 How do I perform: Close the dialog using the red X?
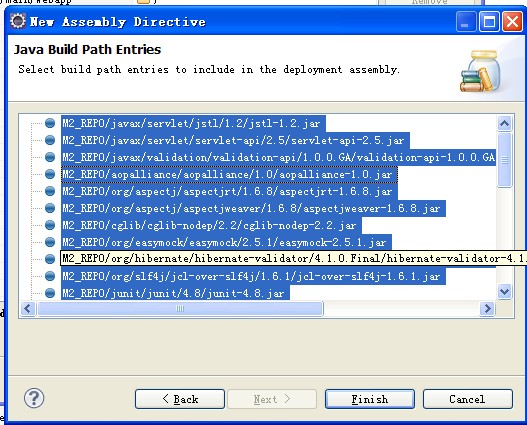point(512,22)
